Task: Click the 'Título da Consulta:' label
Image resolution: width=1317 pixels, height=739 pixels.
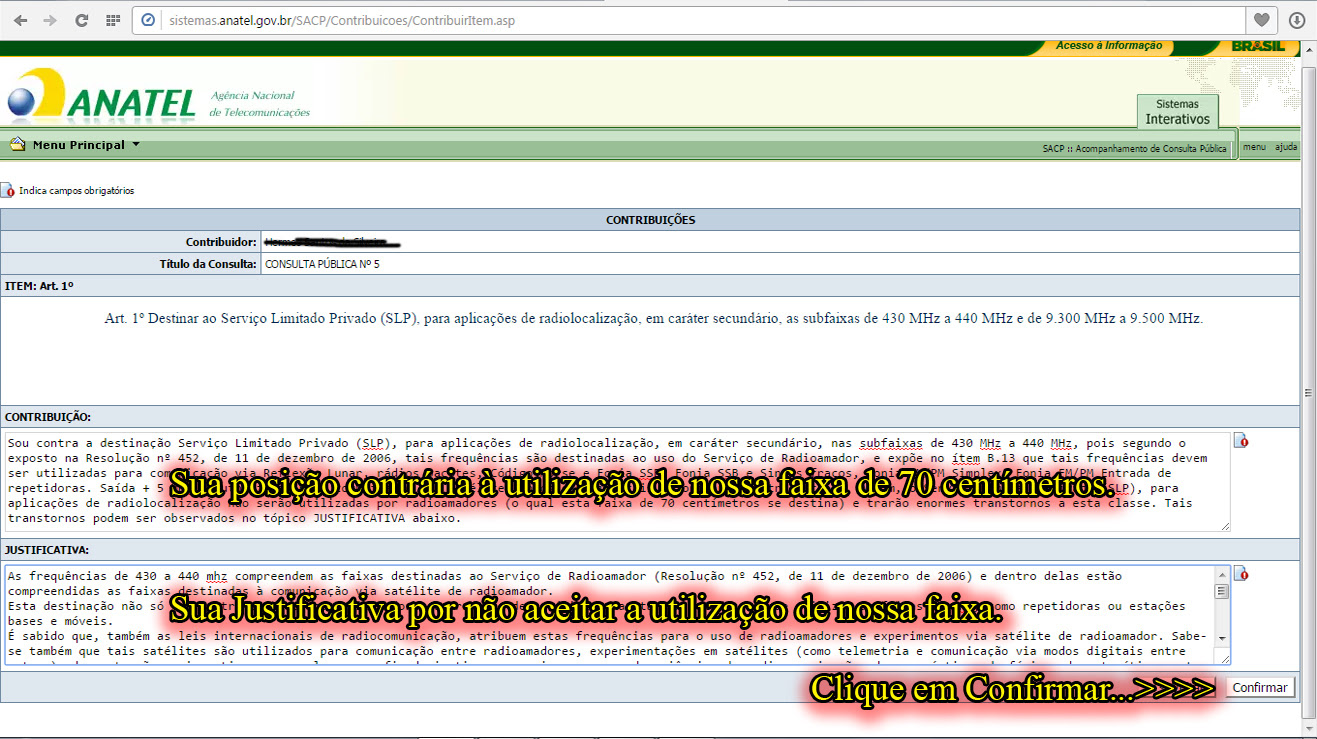Action: [208, 264]
